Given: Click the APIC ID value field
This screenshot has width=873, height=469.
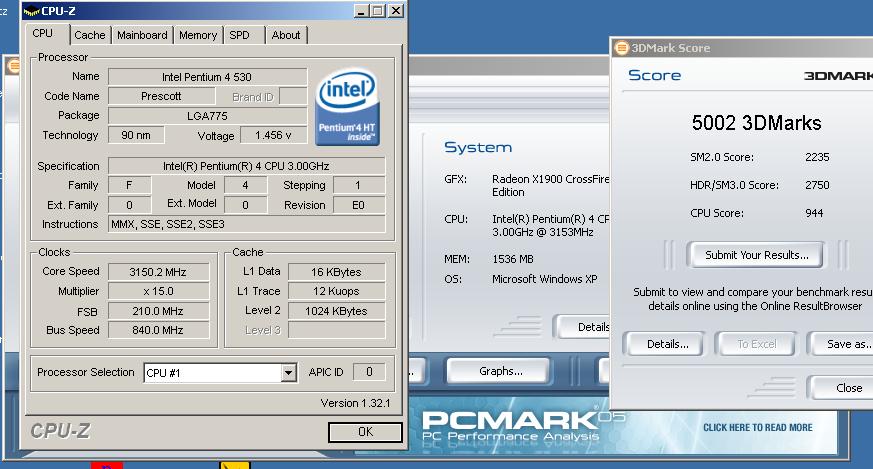Looking at the screenshot, I should [x=369, y=372].
